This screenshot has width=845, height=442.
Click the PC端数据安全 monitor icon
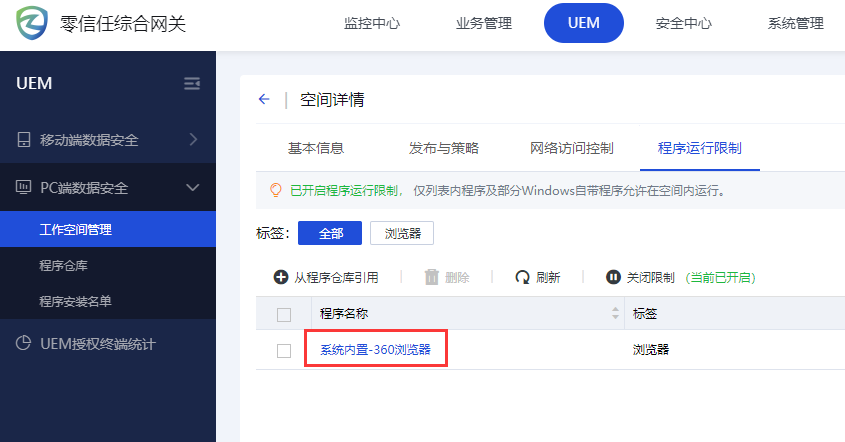point(24,187)
